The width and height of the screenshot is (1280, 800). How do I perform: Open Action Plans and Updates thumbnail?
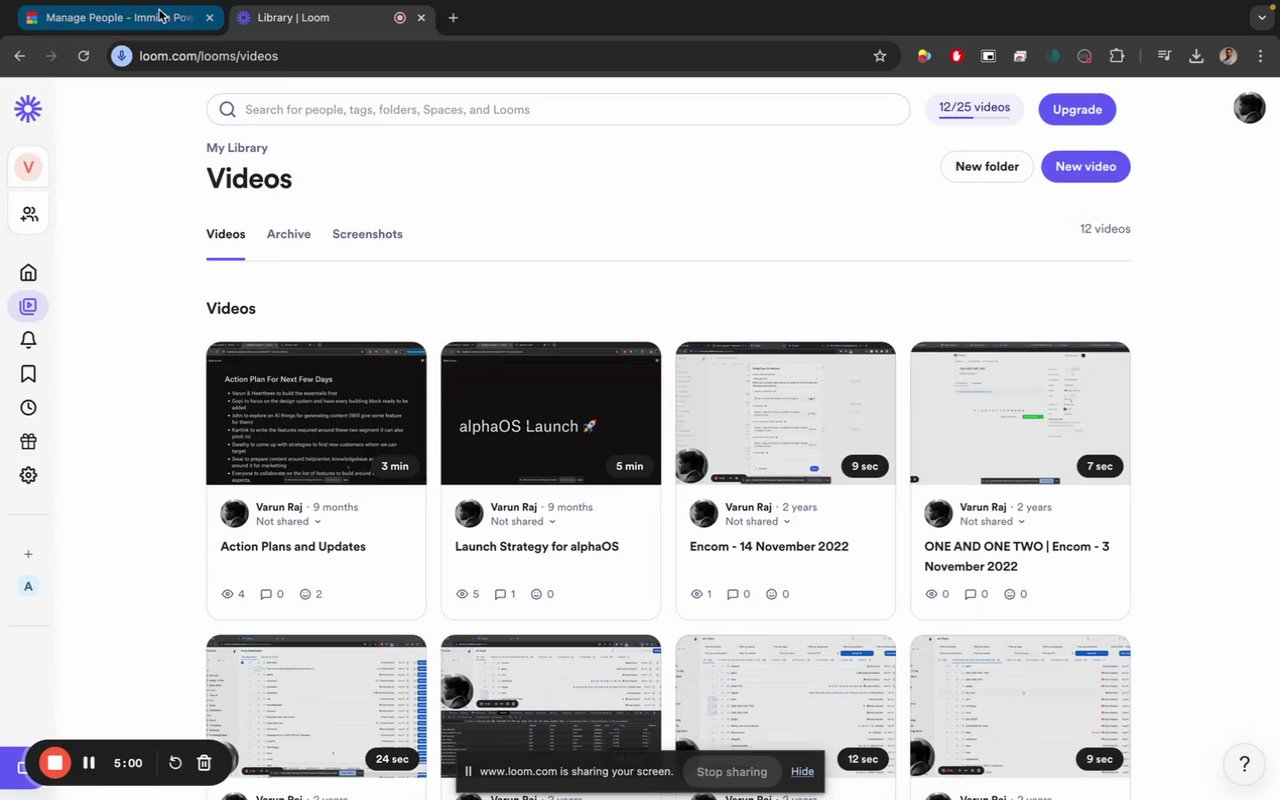316,413
